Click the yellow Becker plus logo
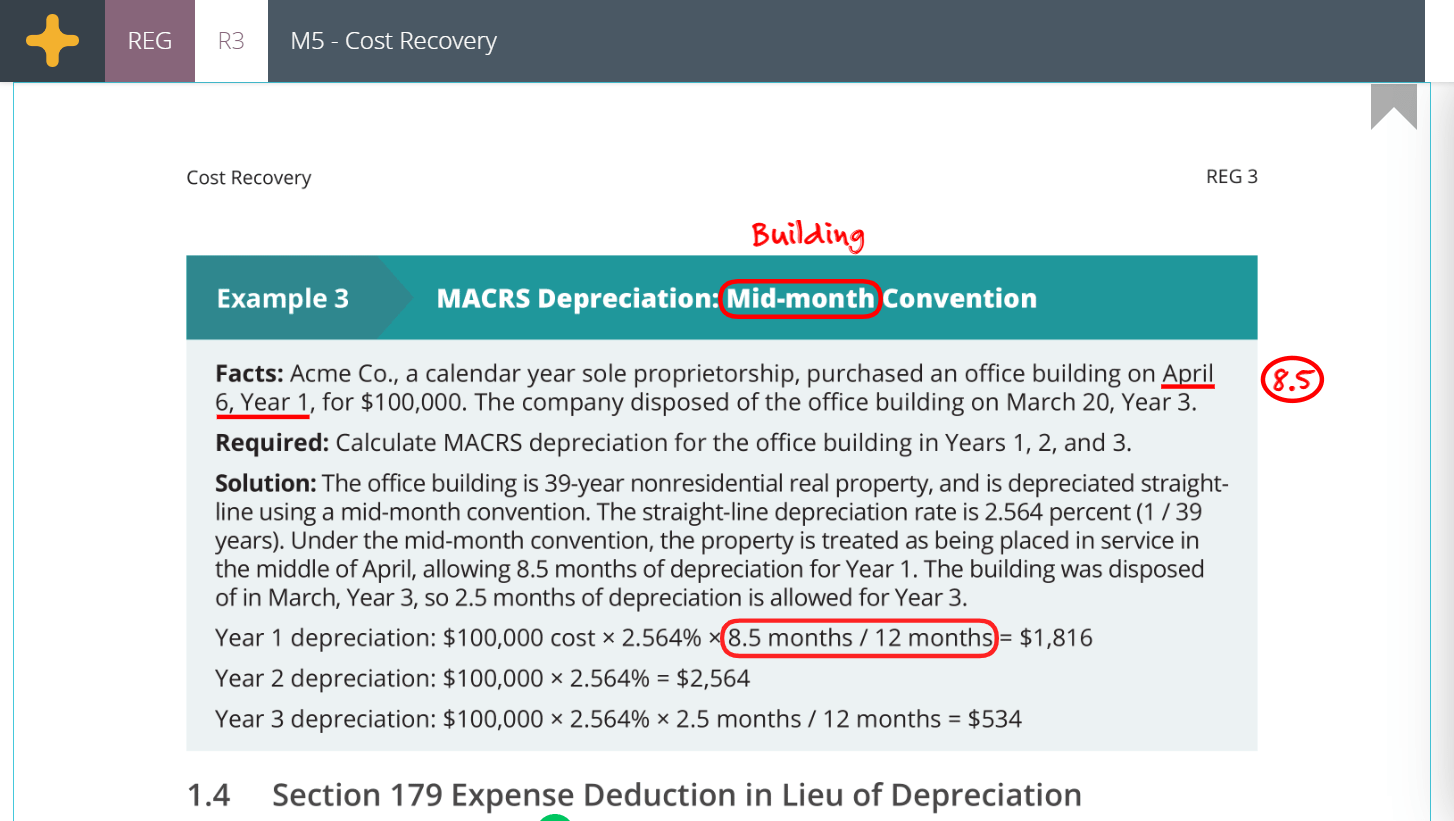The height and width of the screenshot is (821, 1454). (52, 40)
